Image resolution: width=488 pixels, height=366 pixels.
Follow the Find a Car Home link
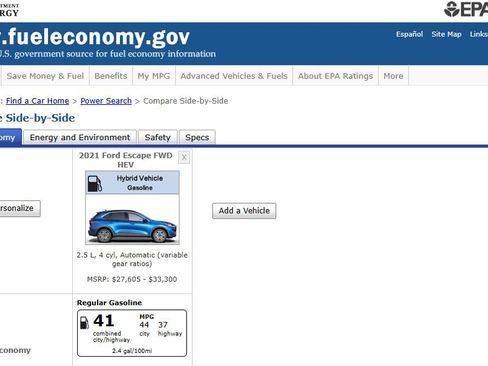[37, 101]
